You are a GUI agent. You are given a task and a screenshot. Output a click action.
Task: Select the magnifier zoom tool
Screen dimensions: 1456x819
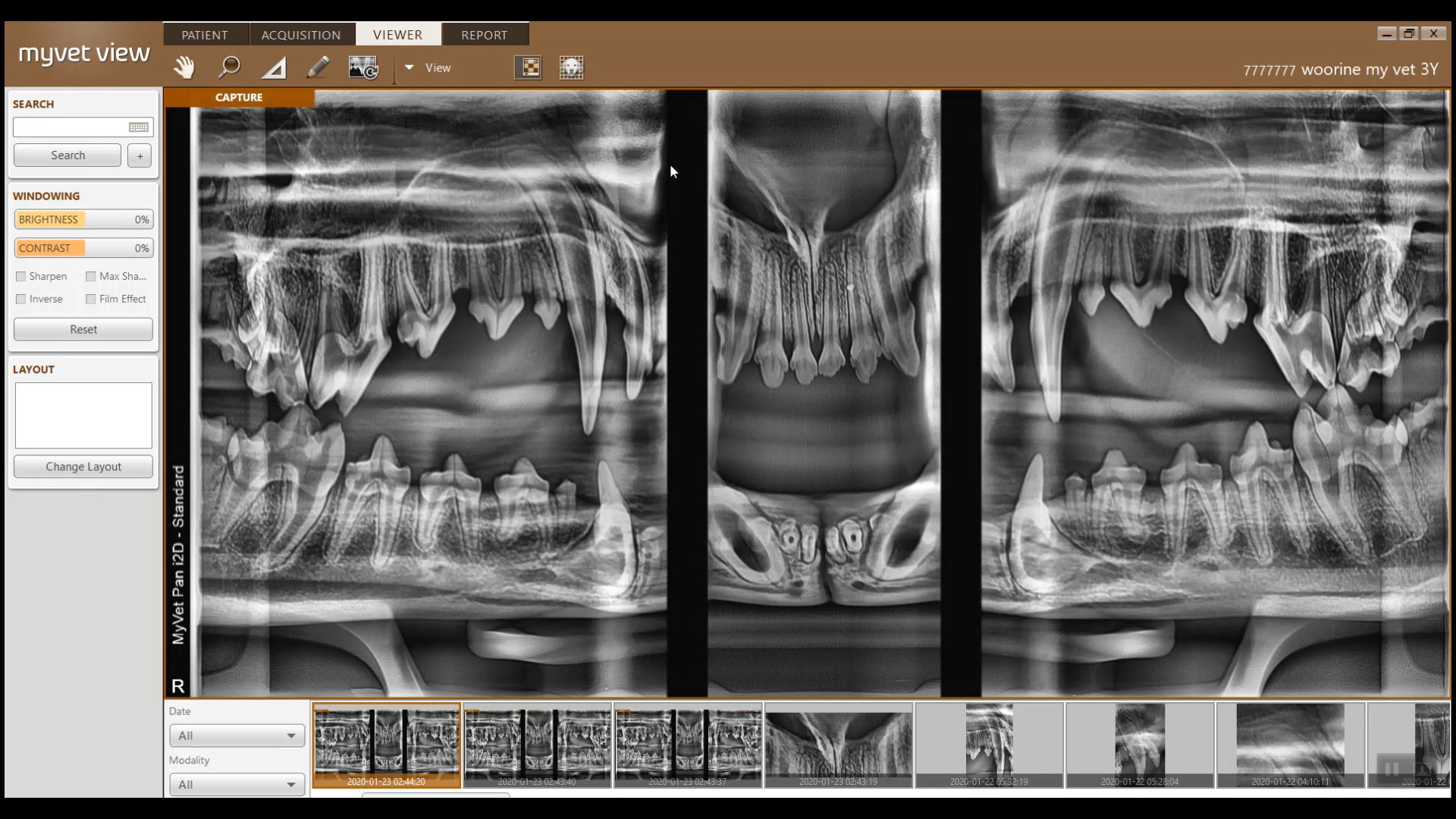tap(229, 67)
